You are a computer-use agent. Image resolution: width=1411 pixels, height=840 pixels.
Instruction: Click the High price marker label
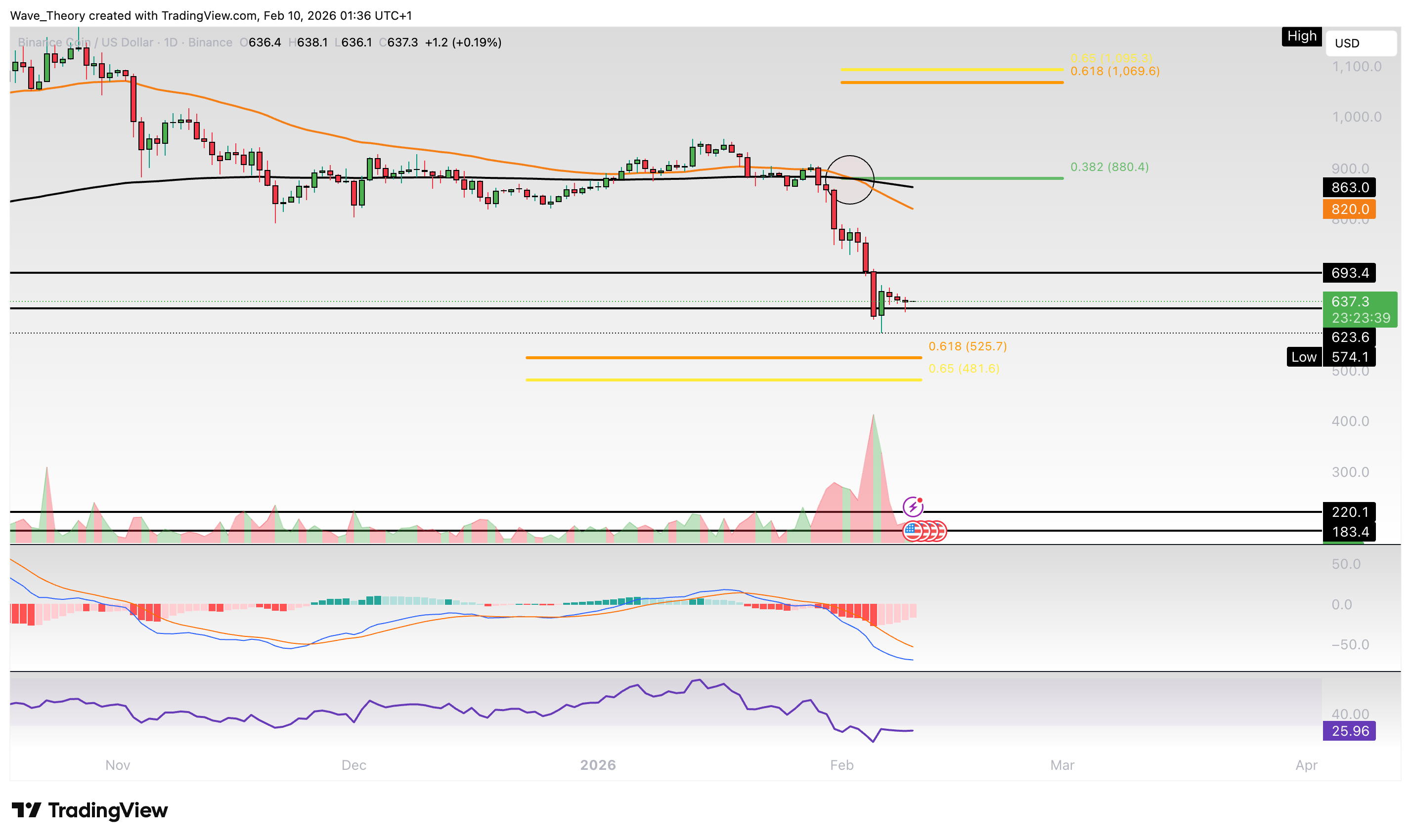pyautogui.click(x=1301, y=36)
